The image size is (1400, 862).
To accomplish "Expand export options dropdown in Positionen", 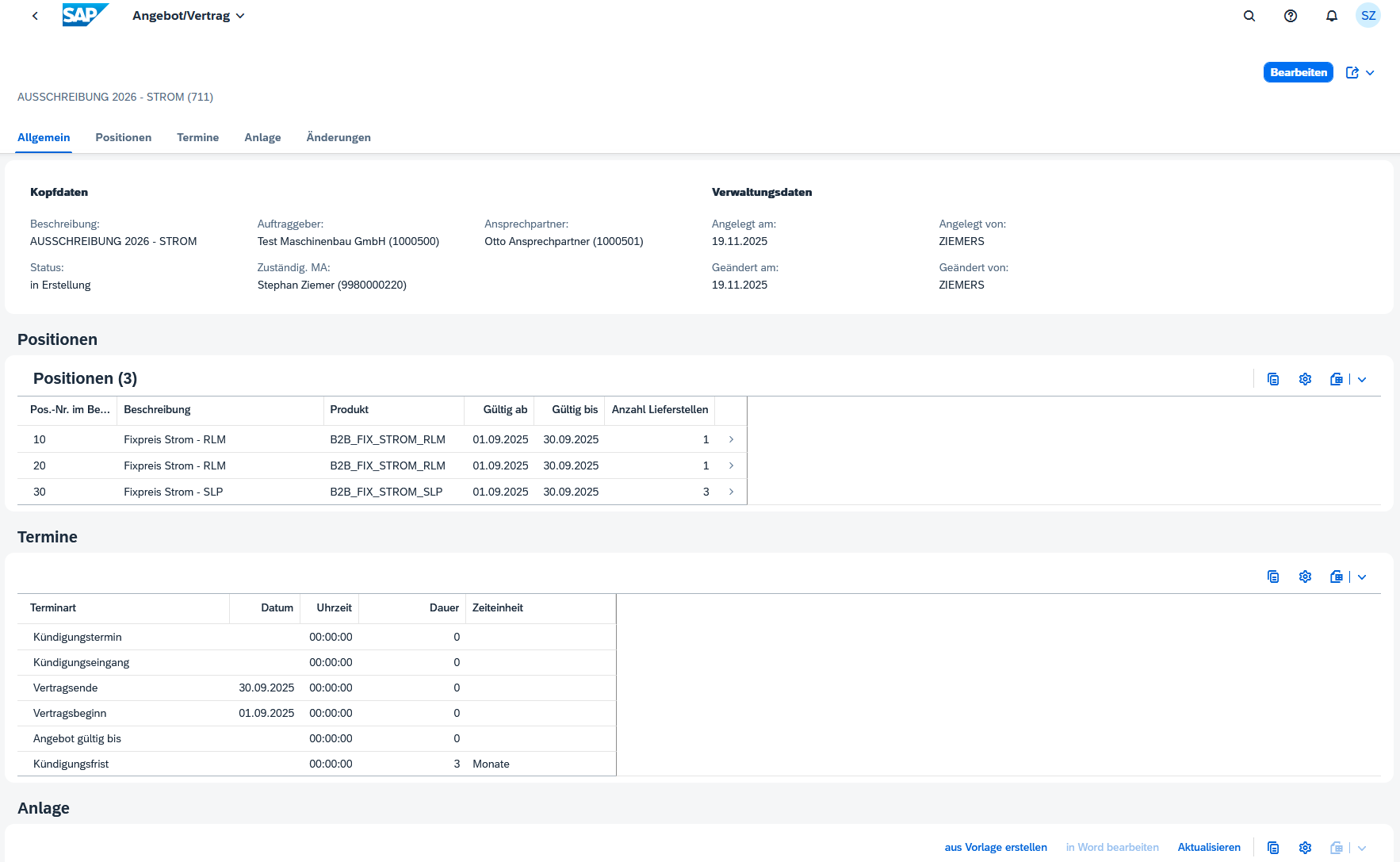I will [x=1362, y=379].
